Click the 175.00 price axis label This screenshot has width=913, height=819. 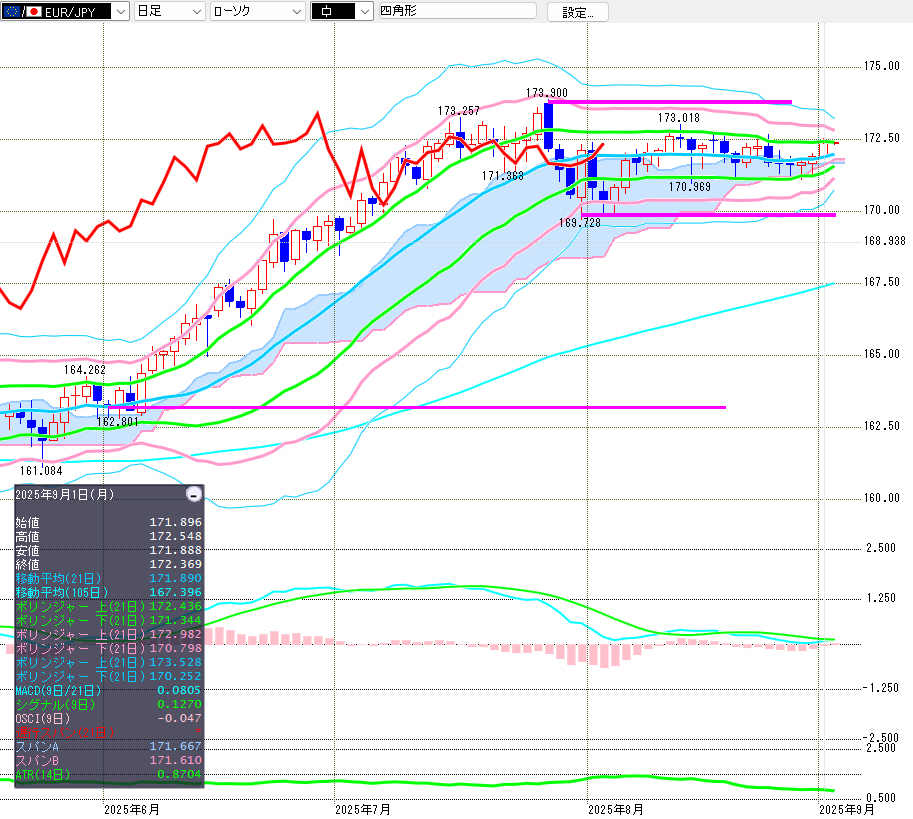pyautogui.click(x=882, y=66)
